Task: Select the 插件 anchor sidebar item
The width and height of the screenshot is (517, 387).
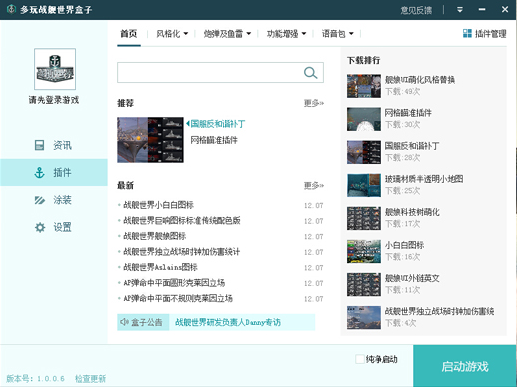Action: [53, 172]
